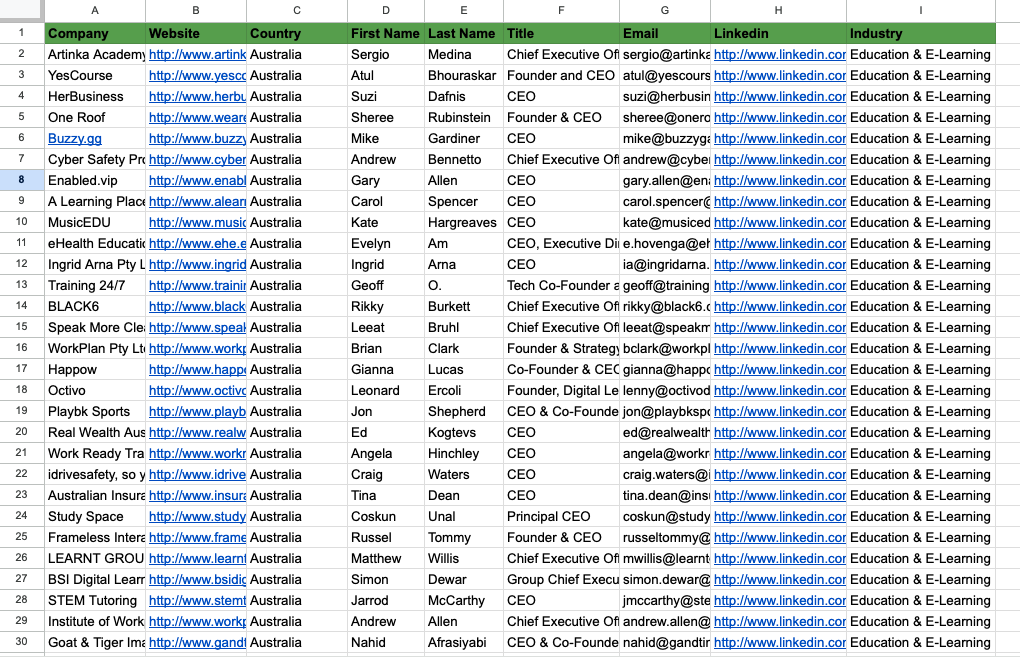Select the email cell starting suzi@herbusin

665,96
